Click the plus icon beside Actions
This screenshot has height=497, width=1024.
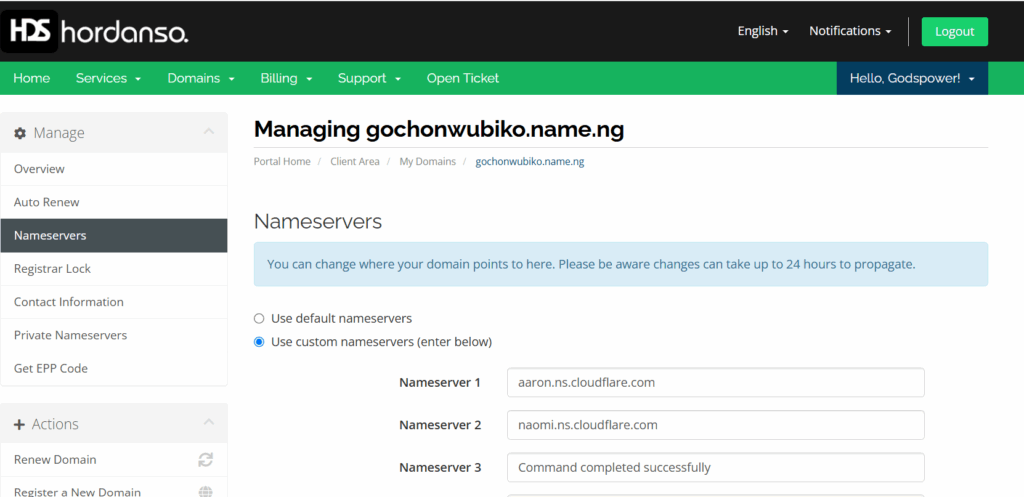pos(20,424)
